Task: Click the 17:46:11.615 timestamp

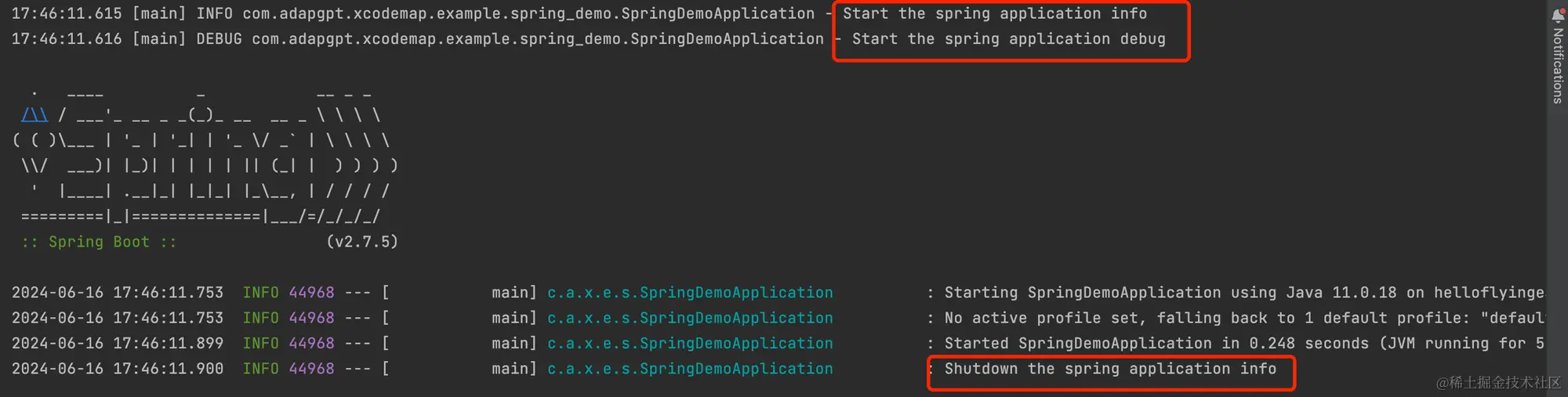Action: (x=67, y=13)
